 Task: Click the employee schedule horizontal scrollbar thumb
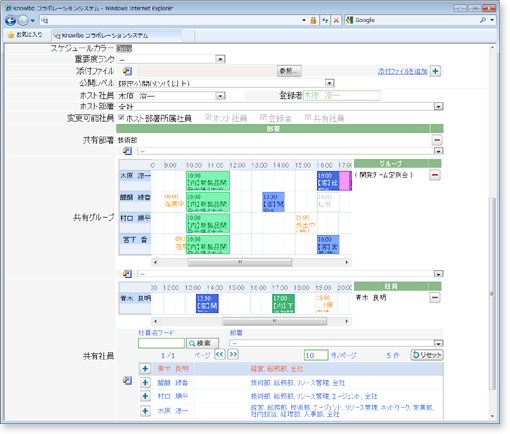coord(274,321)
